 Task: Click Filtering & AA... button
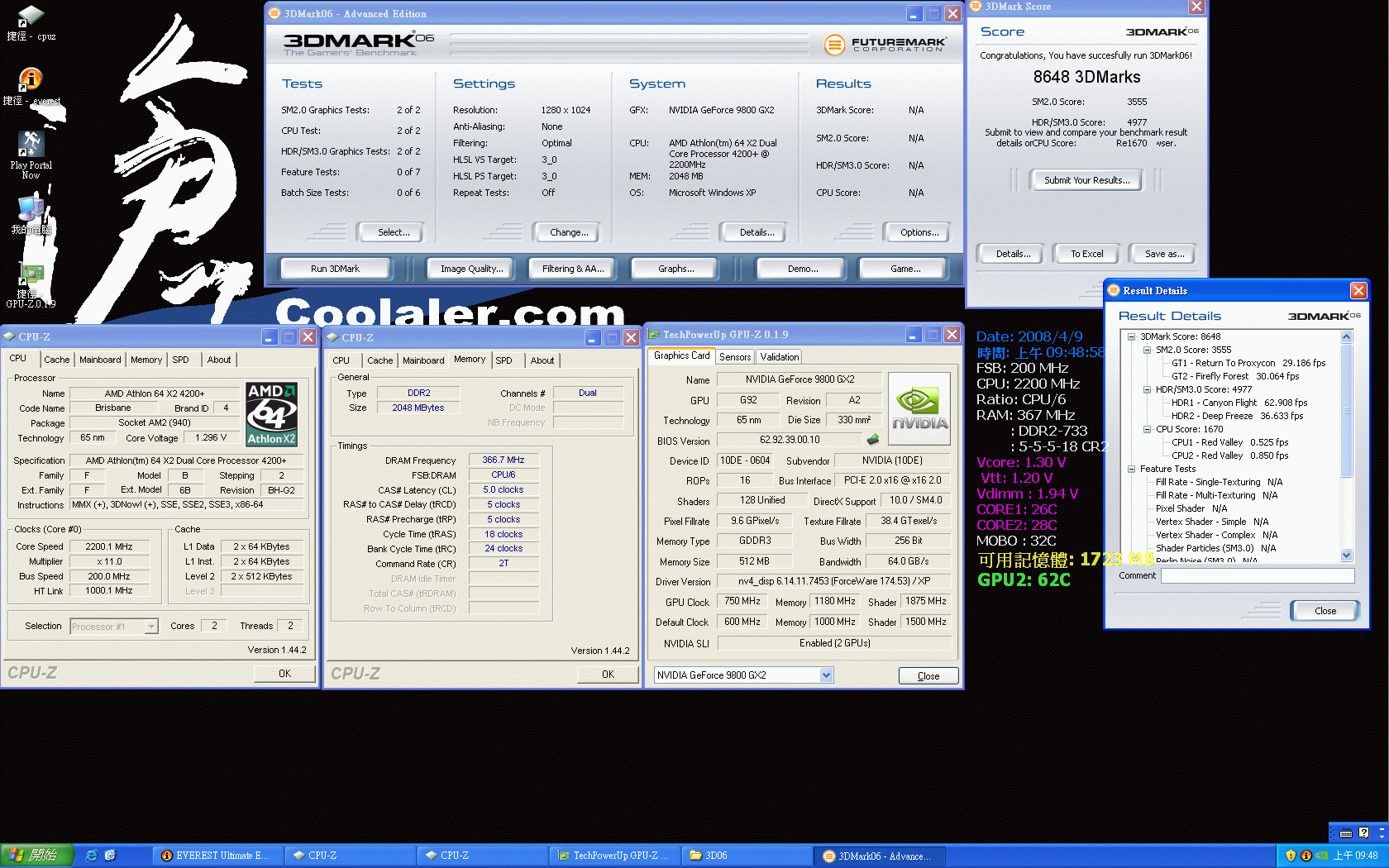point(573,269)
